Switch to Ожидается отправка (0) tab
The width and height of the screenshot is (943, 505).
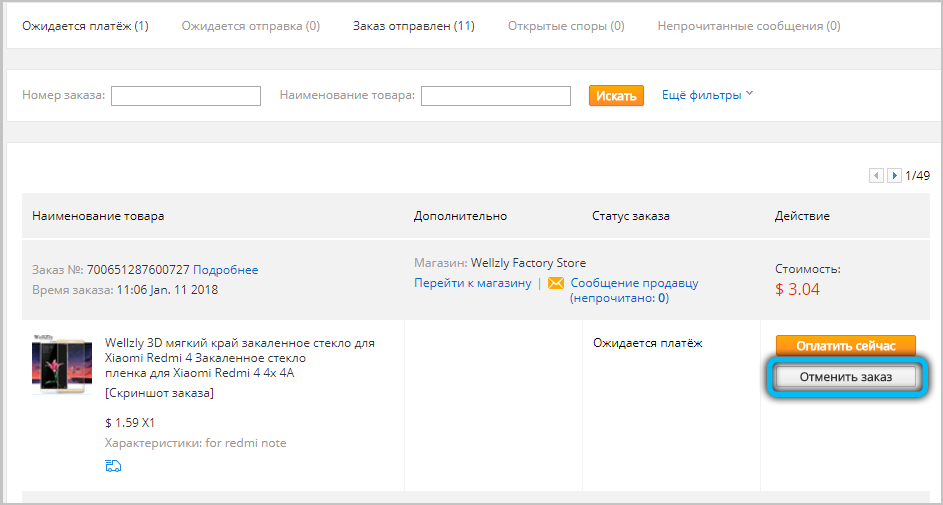[x=250, y=25]
